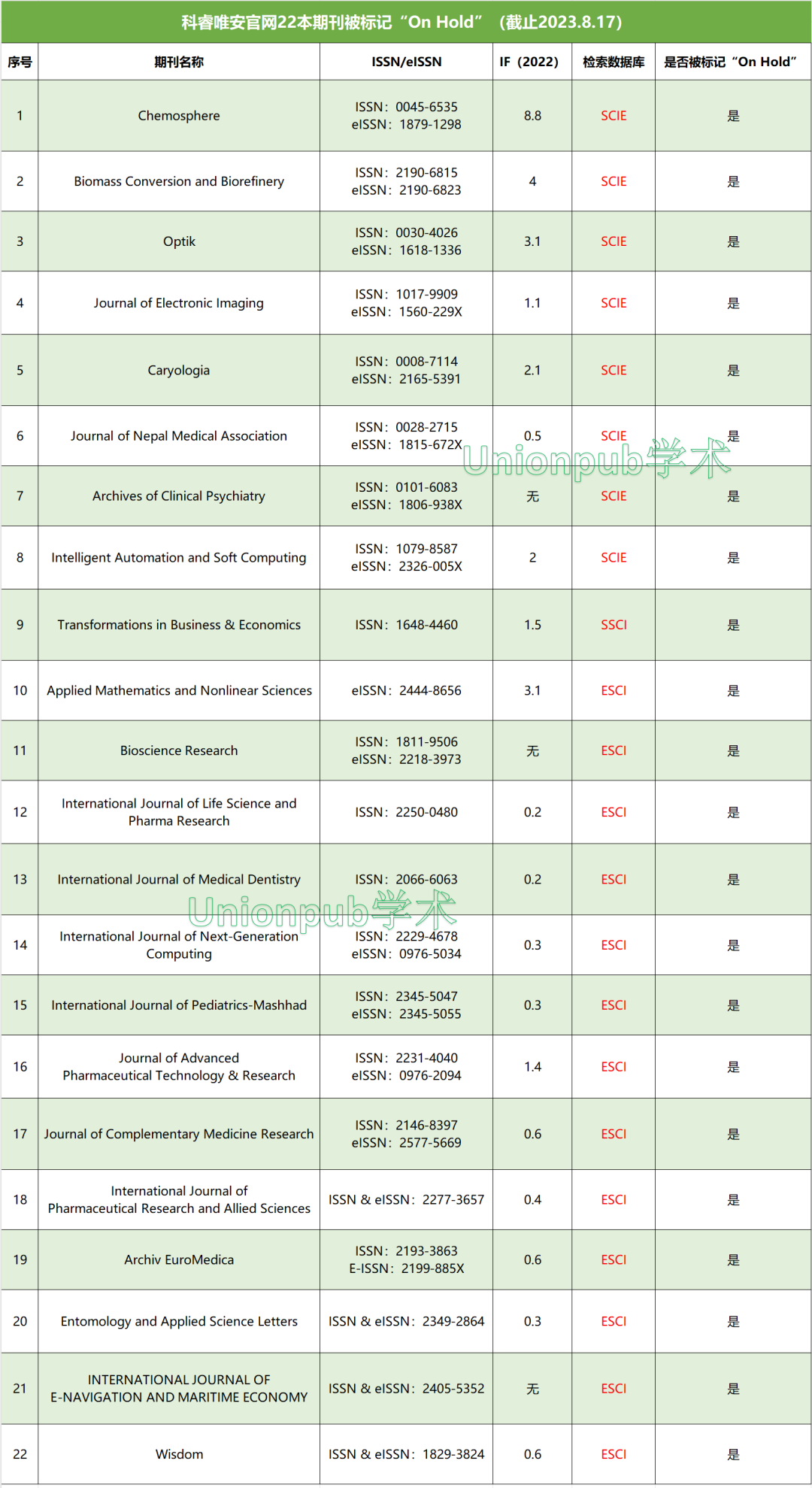Click 无 impact factor in row 21
Image resolution: width=812 pixels, height=1488 pixels.
coord(532,1389)
